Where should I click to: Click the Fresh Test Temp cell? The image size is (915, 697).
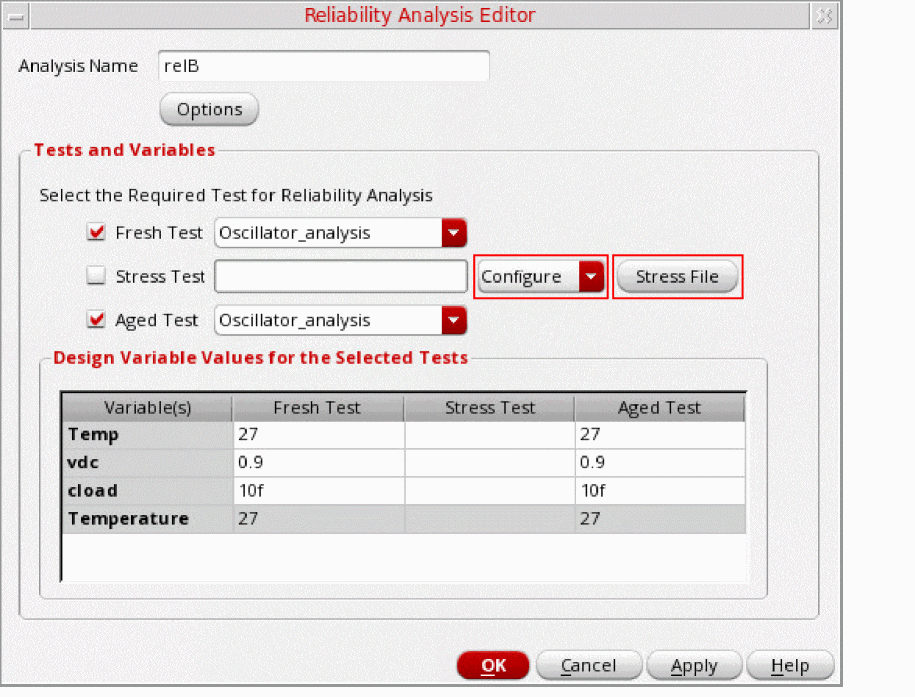tap(318, 435)
